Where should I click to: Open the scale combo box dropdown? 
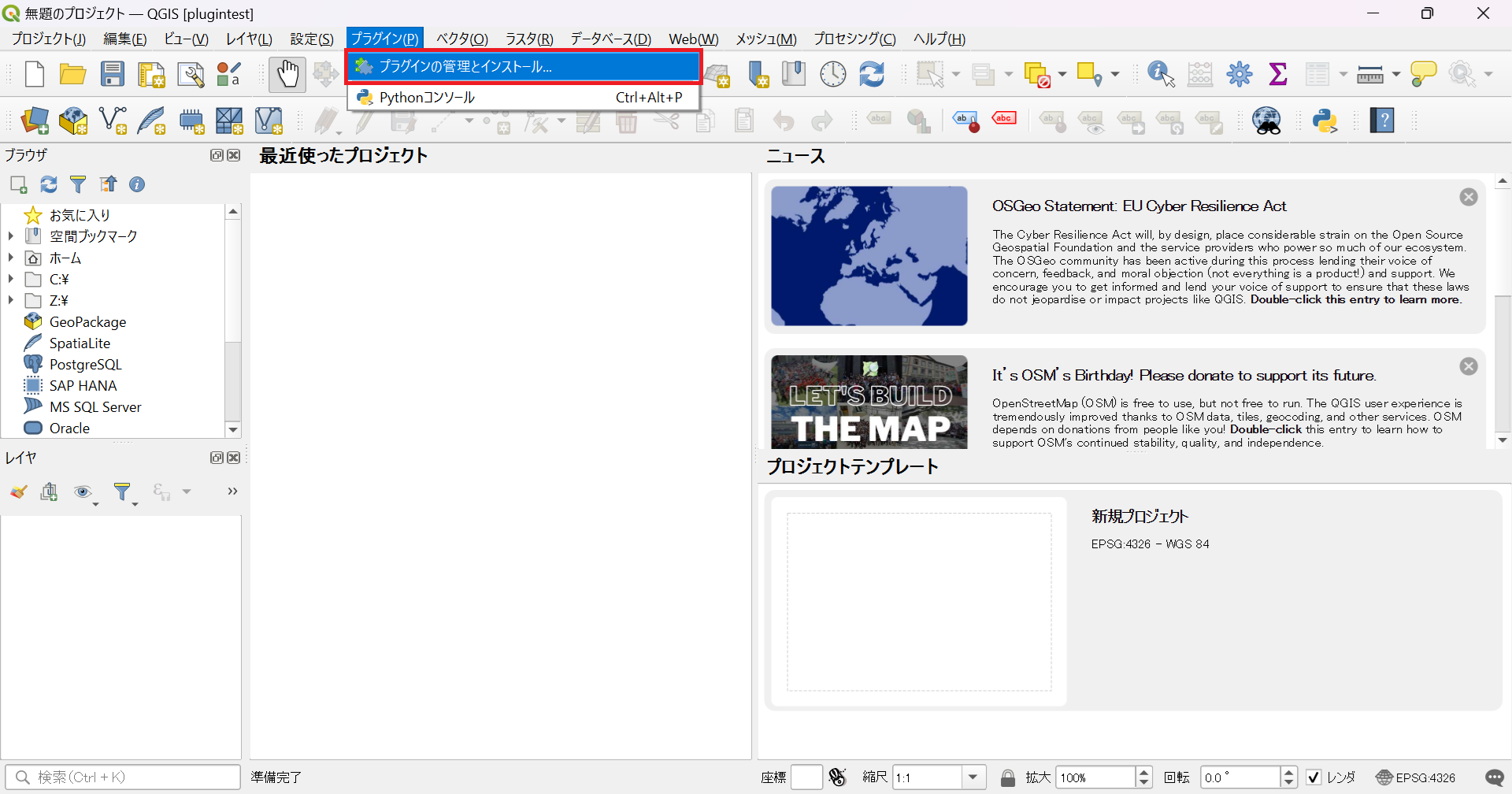[974, 777]
